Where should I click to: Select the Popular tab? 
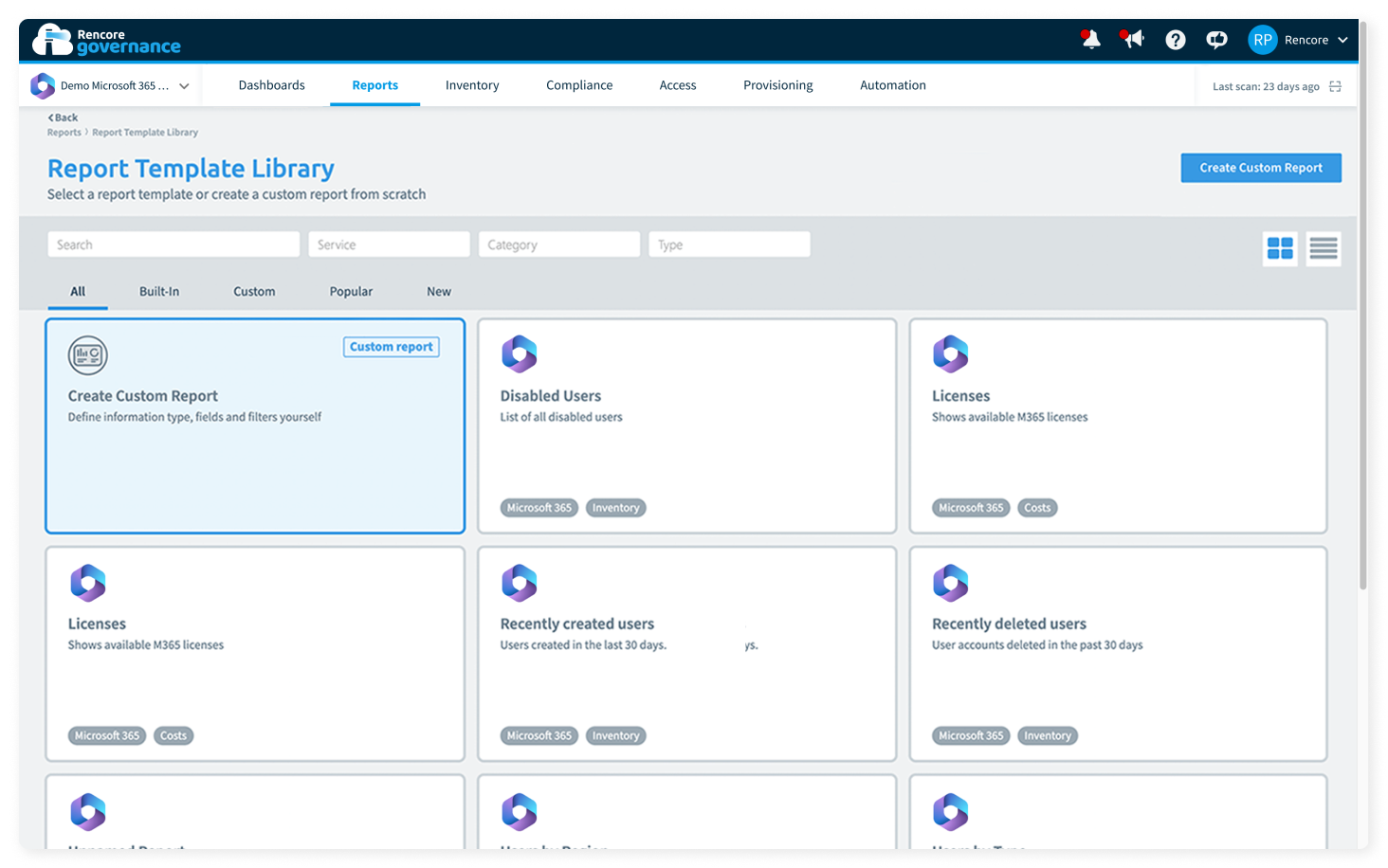coord(351,292)
